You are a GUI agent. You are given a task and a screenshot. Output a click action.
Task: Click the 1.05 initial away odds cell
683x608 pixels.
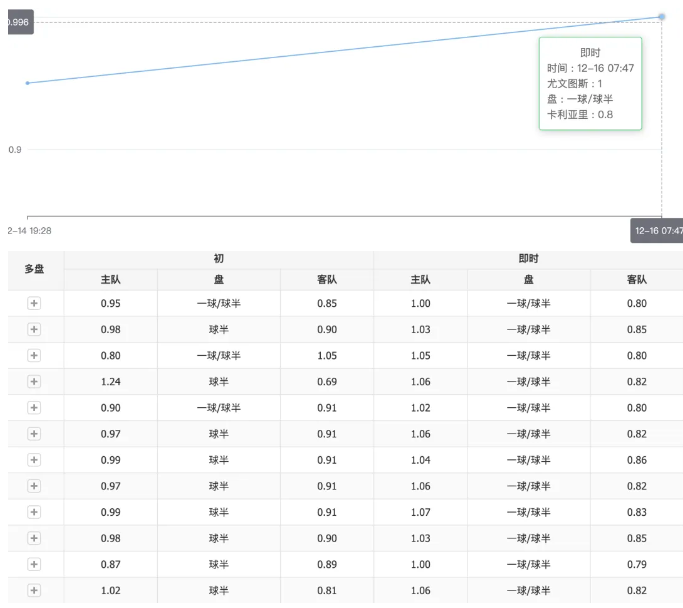326,355
